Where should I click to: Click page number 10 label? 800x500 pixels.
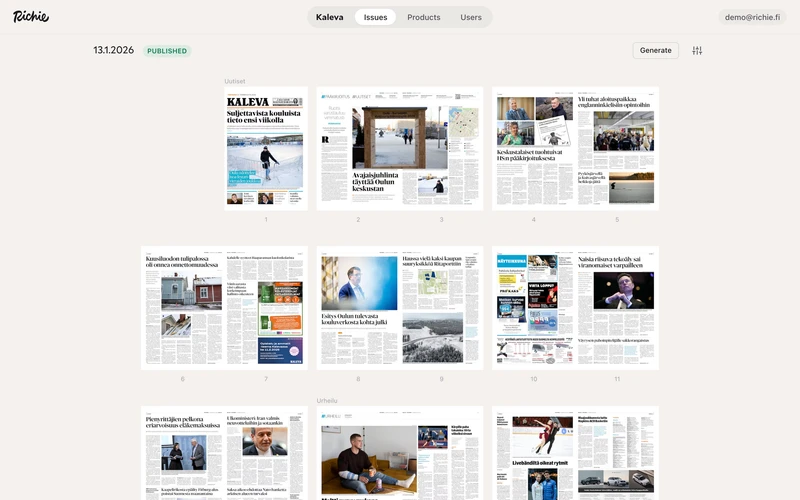click(534, 379)
